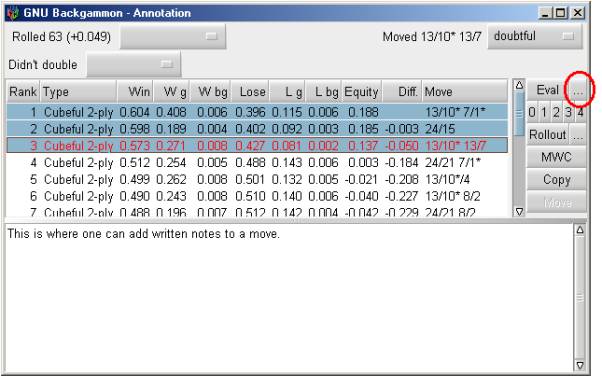This screenshot has height=376, width=602.
Task: Select red rank 3 move 13/10* 13/7
Action: pyautogui.click(x=257, y=146)
